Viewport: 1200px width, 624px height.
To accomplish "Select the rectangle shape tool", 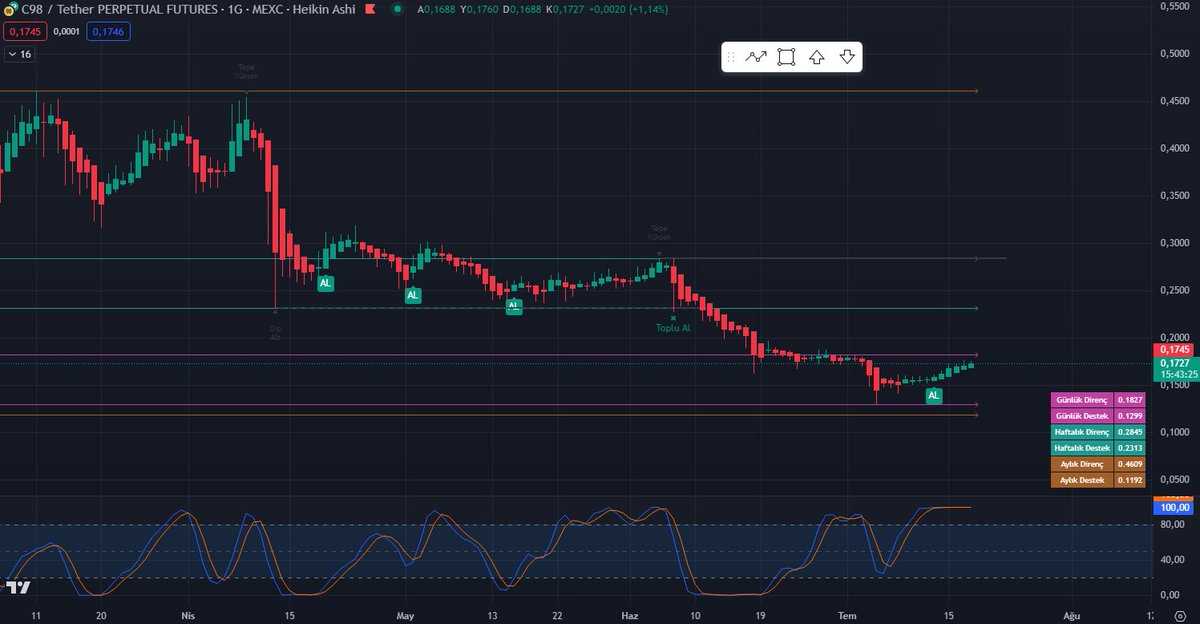I will tap(786, 57).
